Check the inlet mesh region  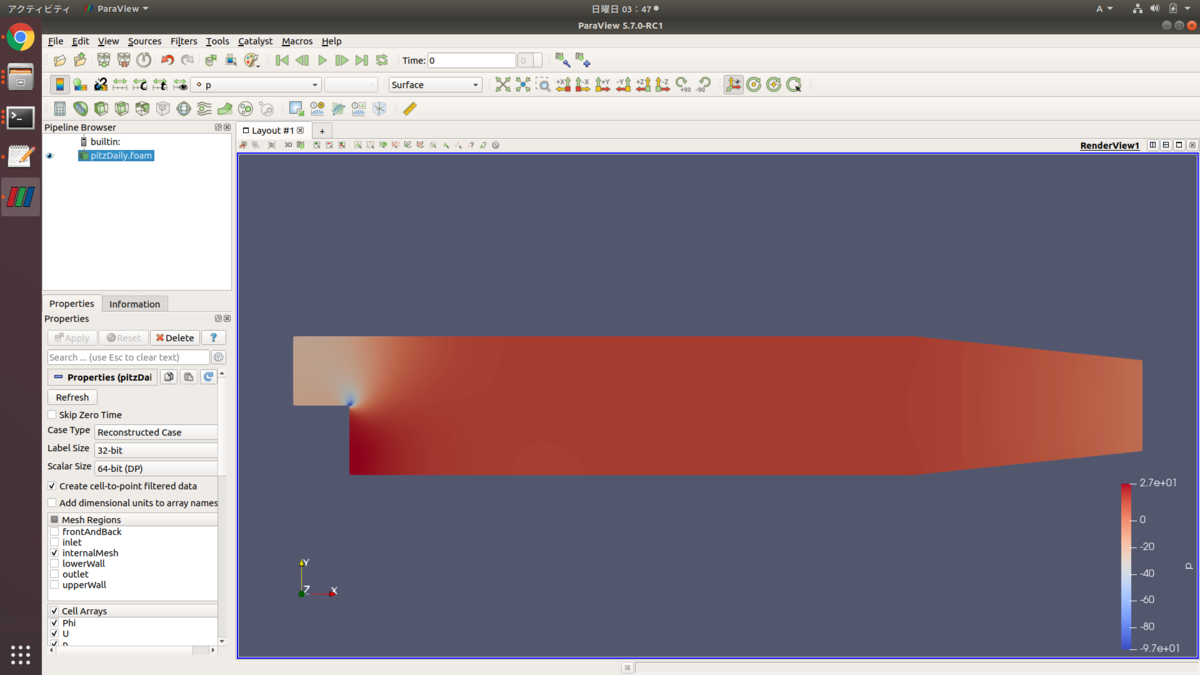55,543
